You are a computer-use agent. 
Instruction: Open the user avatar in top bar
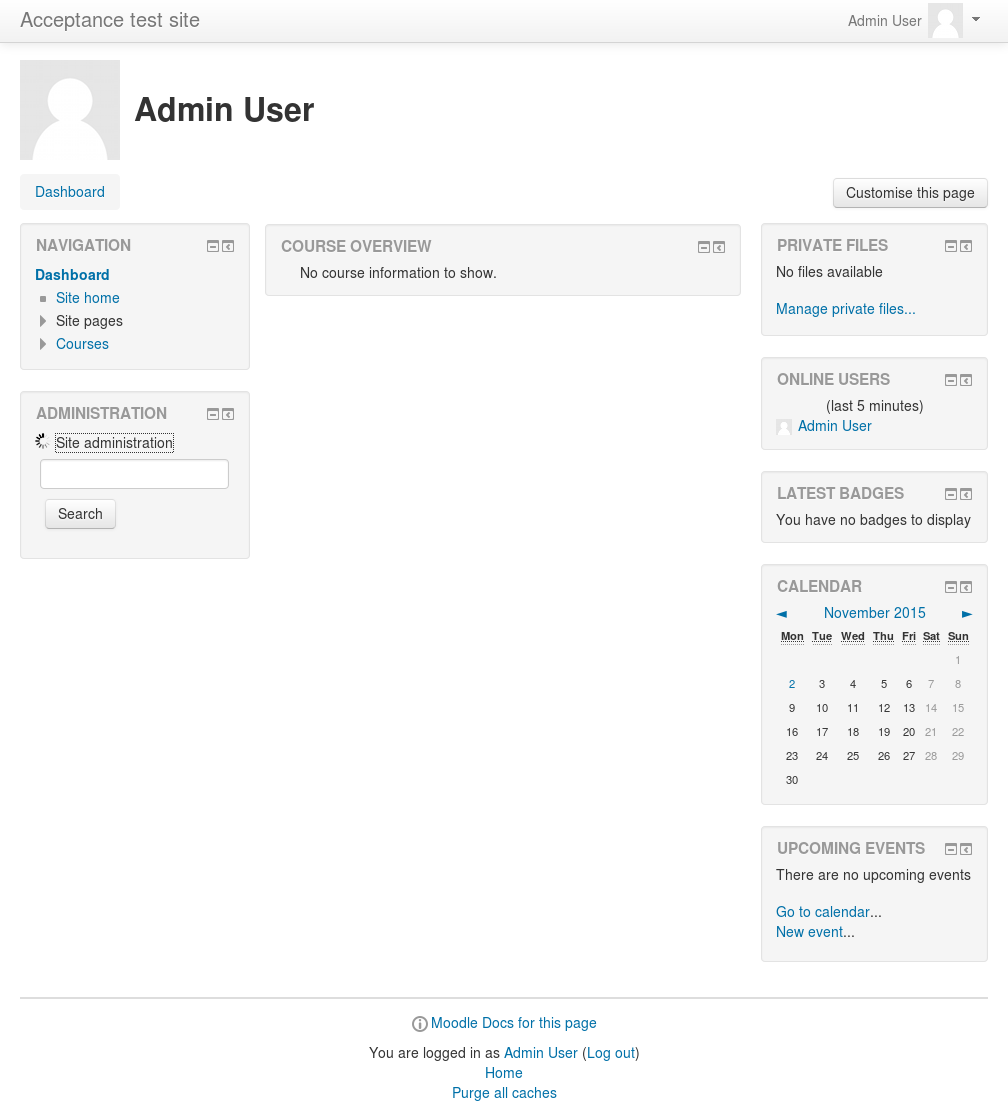pyautogui.click(x=945, y=21)
